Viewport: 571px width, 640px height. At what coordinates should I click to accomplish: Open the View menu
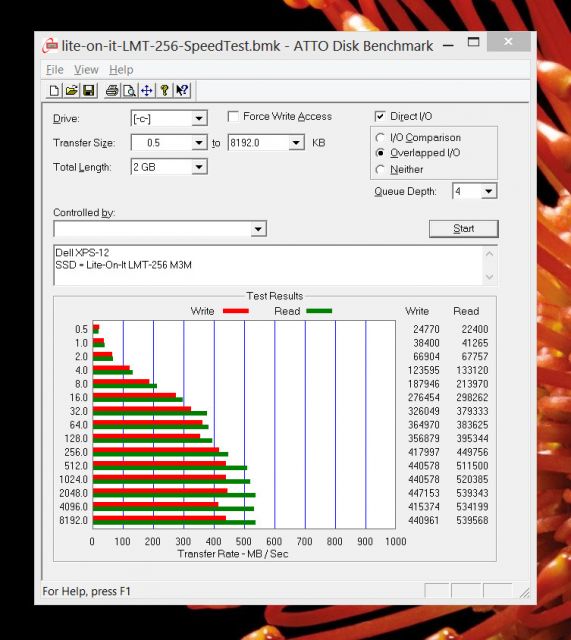pos(86,70)
